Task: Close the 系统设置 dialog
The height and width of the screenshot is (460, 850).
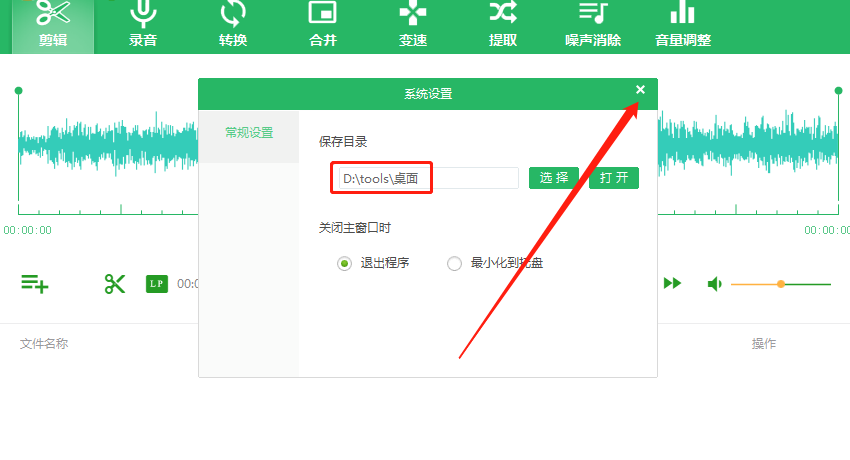Action: tap(640, 89)
